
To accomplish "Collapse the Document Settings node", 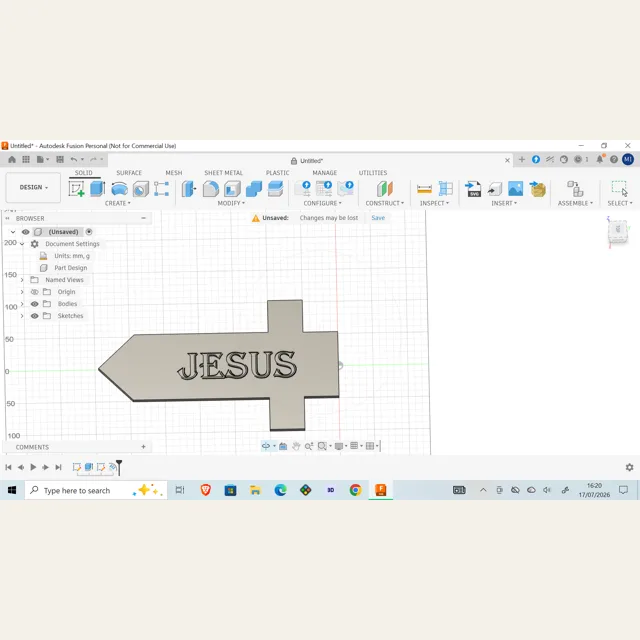I will [x=22, y=244].
